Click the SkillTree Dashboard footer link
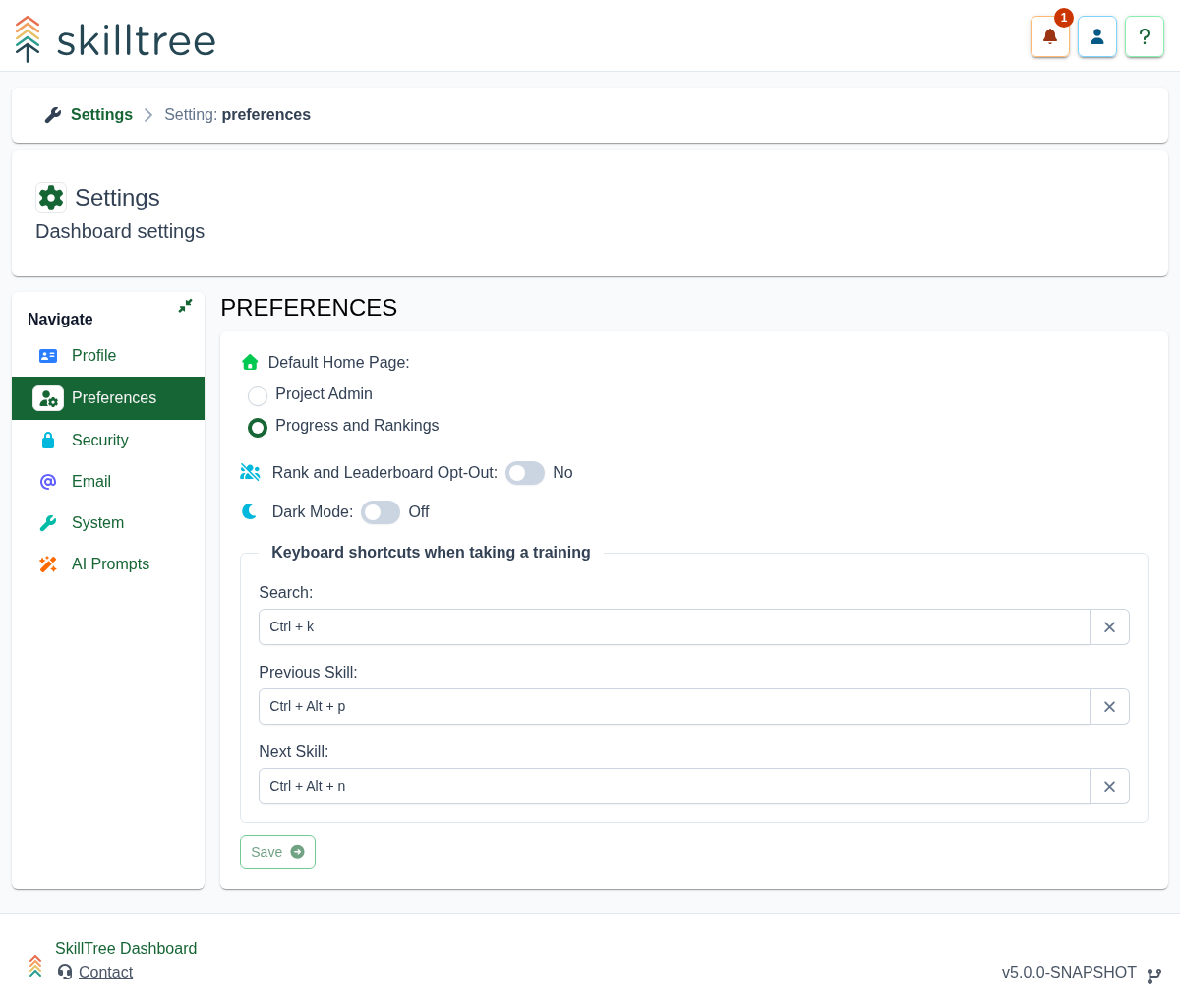 click(126, 949)
